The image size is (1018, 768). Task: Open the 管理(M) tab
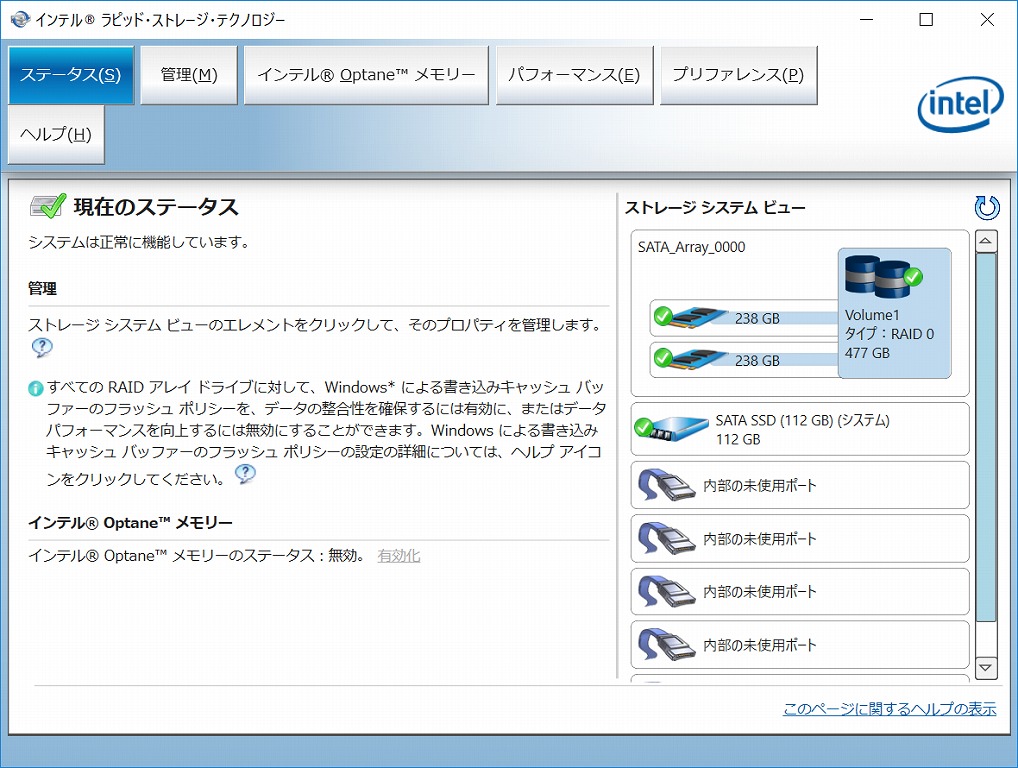[x=189, y=75]
